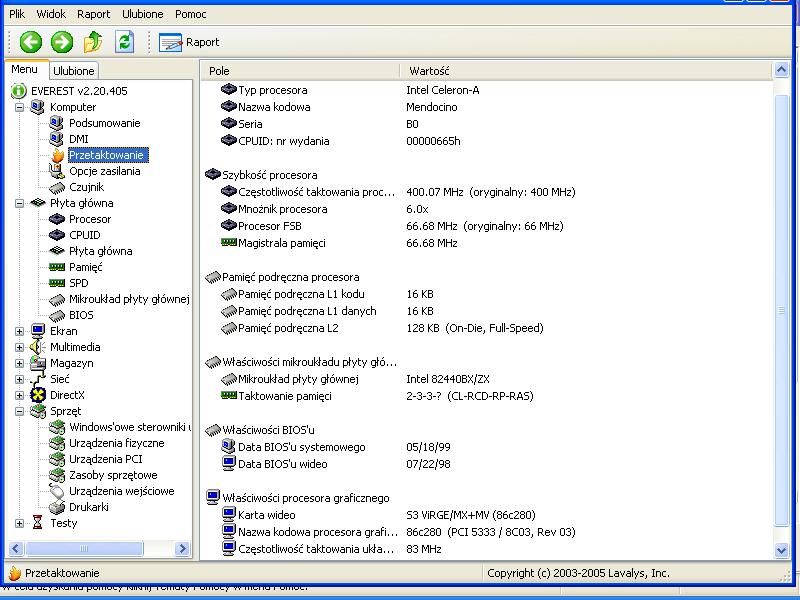Open Opcje zasilania icon
This screenshot has height=600, width=800.
click(57, 171)
